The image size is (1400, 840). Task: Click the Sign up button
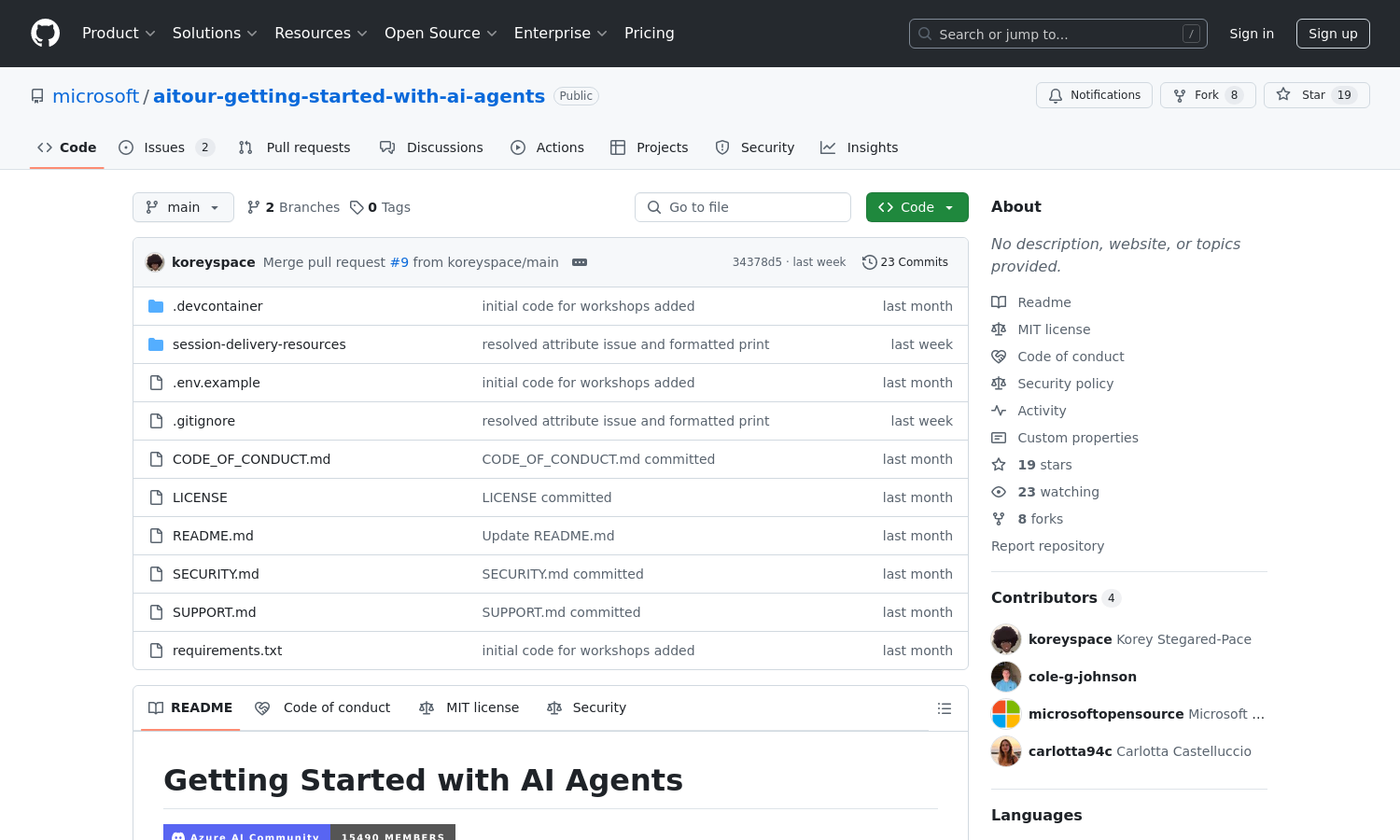1332,34
